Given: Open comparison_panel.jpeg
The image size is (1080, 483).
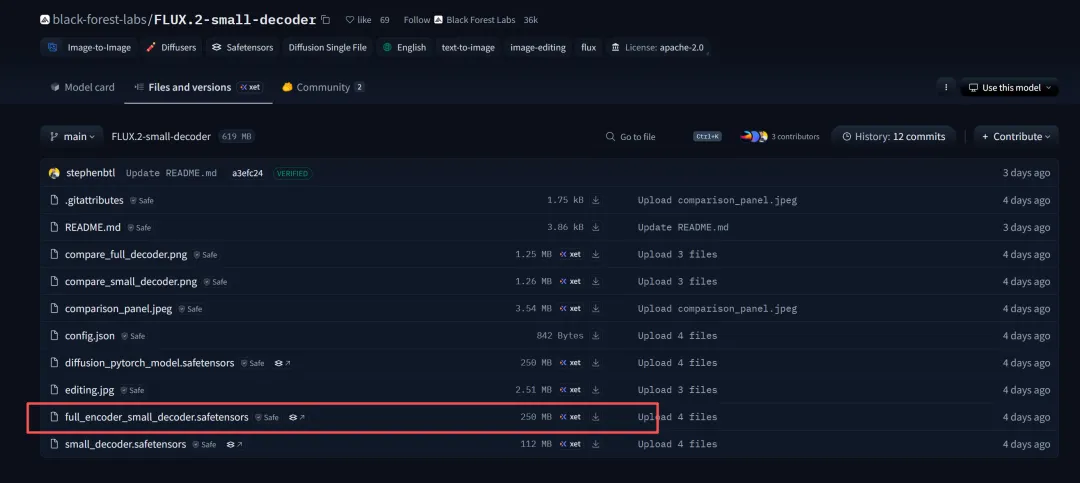Looking at the screenshot, I should pyautogui.click(x=118, y=309).
